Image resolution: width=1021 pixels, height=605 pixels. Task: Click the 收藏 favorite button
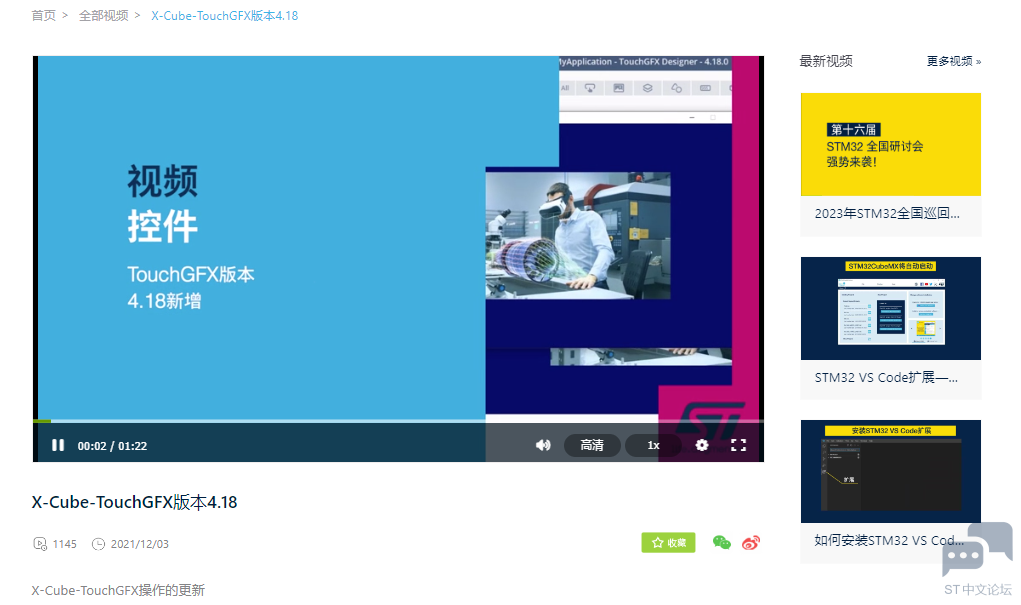click(668, 542)
